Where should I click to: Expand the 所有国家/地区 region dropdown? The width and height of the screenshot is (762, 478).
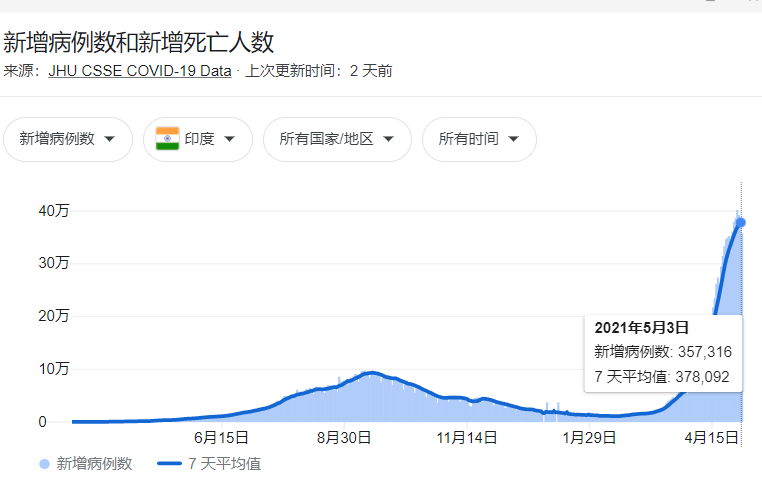(337, 139)
